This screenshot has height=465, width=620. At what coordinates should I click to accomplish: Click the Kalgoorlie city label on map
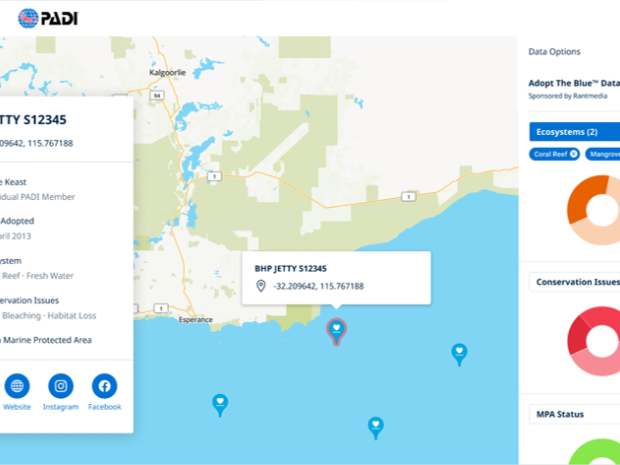168,72
